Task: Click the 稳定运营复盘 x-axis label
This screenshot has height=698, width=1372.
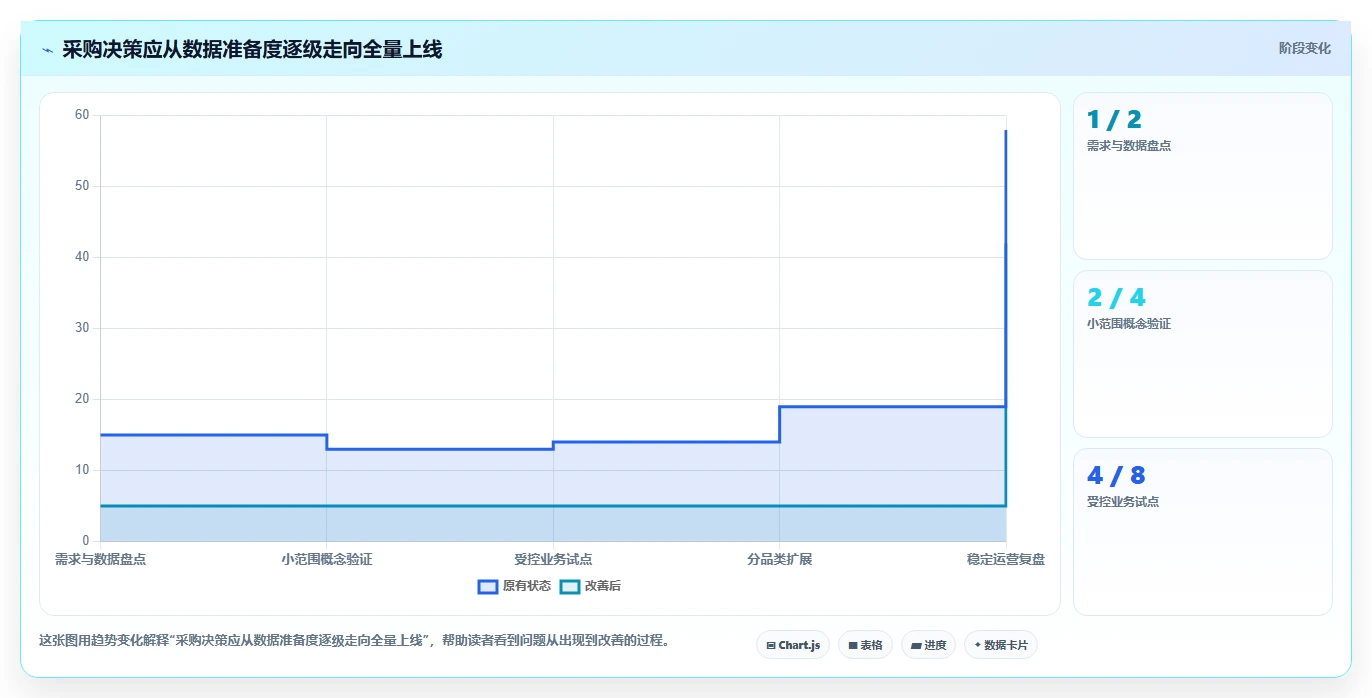Action: (1006, 559)
